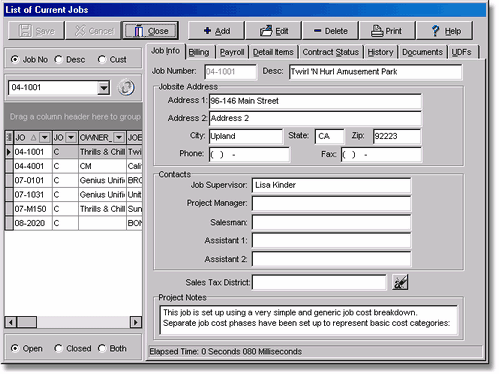The height and width of the screenshot is (374, 499).
Task: Open the second JO column filter dropdown
Action: pyautogui.click(x=71, y=137)
